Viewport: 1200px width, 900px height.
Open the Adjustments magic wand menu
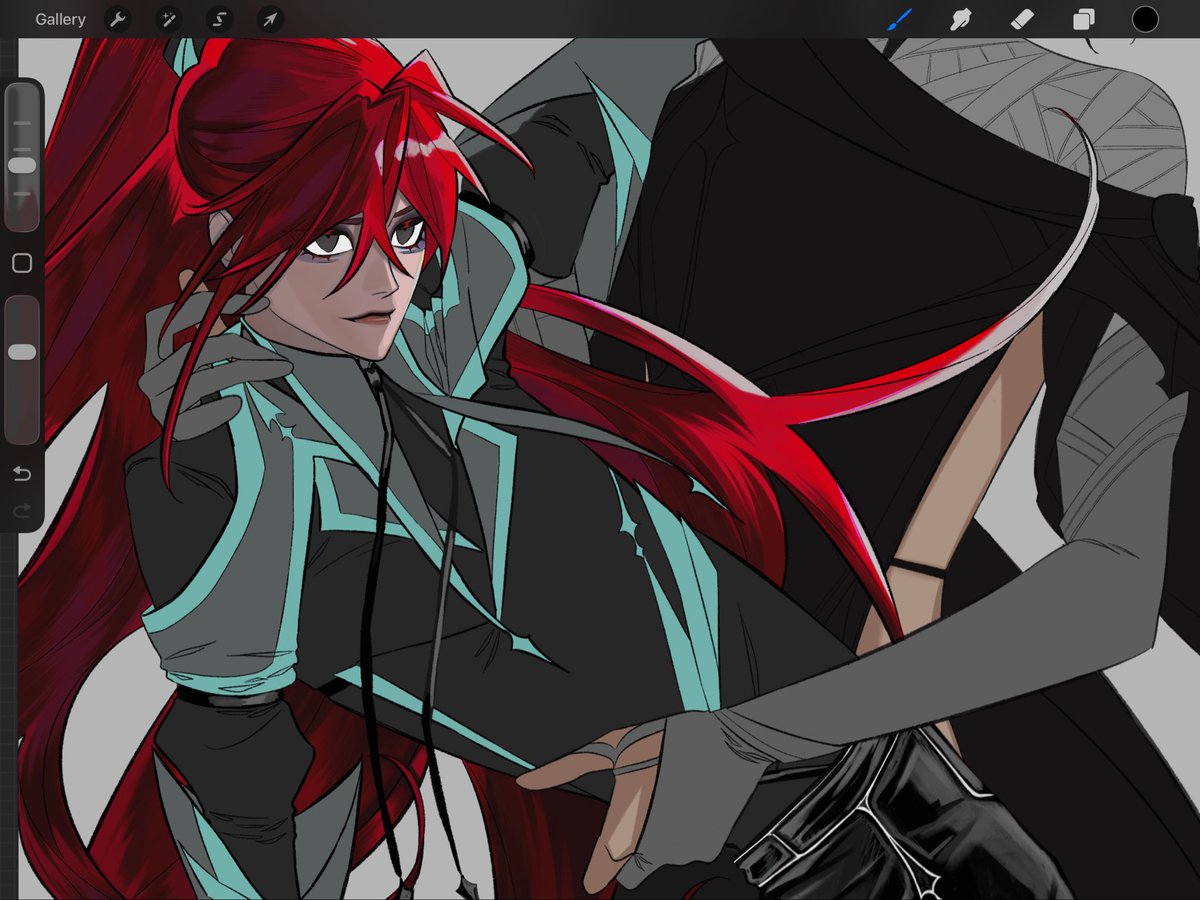click(168, 19)
